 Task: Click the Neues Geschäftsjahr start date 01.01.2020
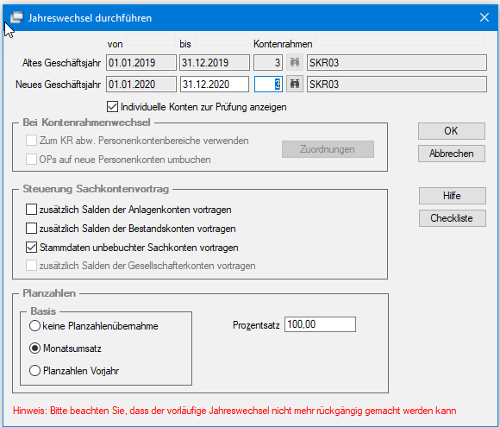[x=141, y=84]
